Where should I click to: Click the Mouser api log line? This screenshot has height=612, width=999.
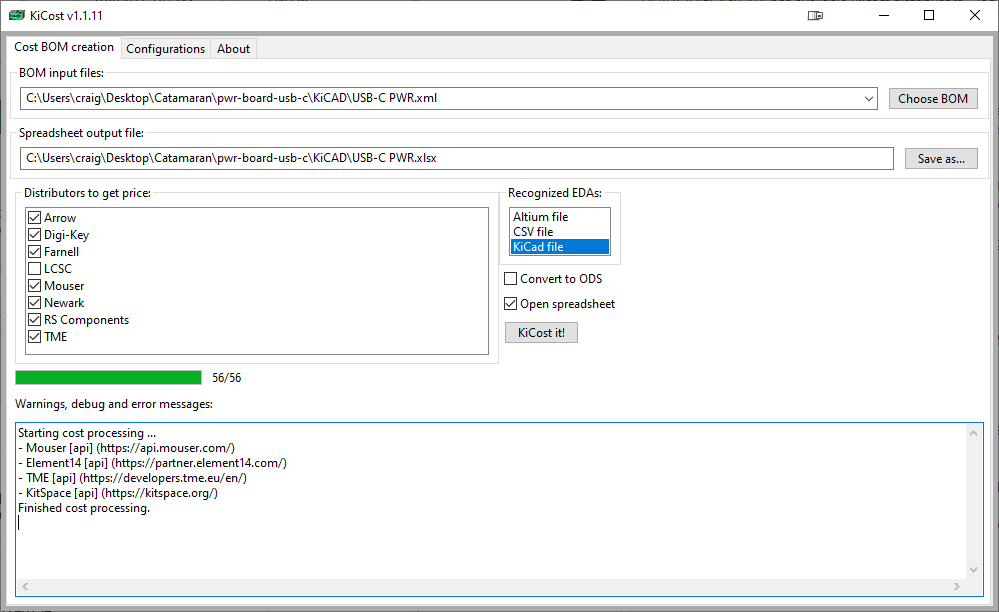127,448
